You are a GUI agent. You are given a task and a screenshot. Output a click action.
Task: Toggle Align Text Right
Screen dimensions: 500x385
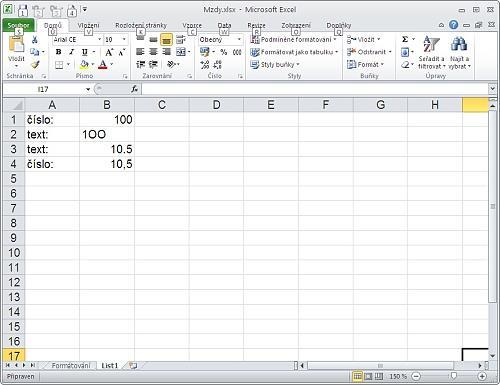166,52
